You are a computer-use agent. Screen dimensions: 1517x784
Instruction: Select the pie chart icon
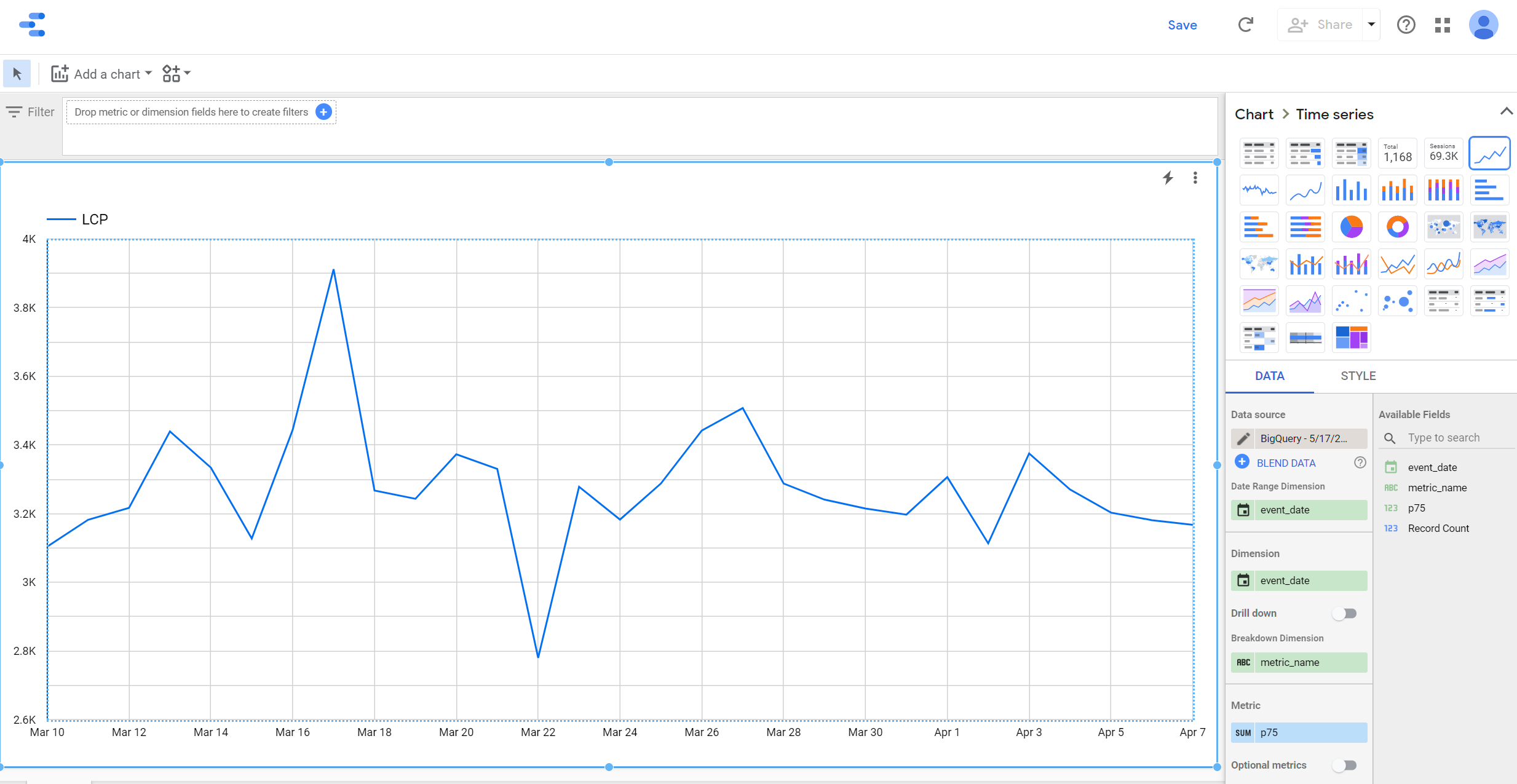pos(1350,227)
